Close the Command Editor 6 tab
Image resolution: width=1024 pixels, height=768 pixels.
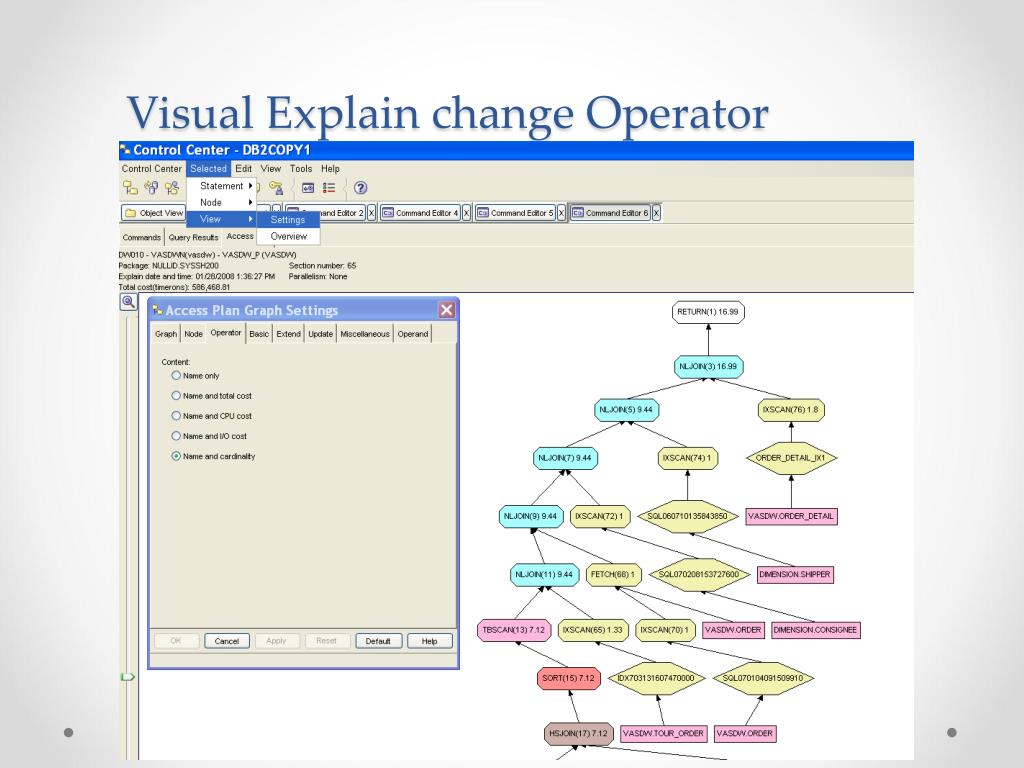pyautogui.click(x=656, y=213)
